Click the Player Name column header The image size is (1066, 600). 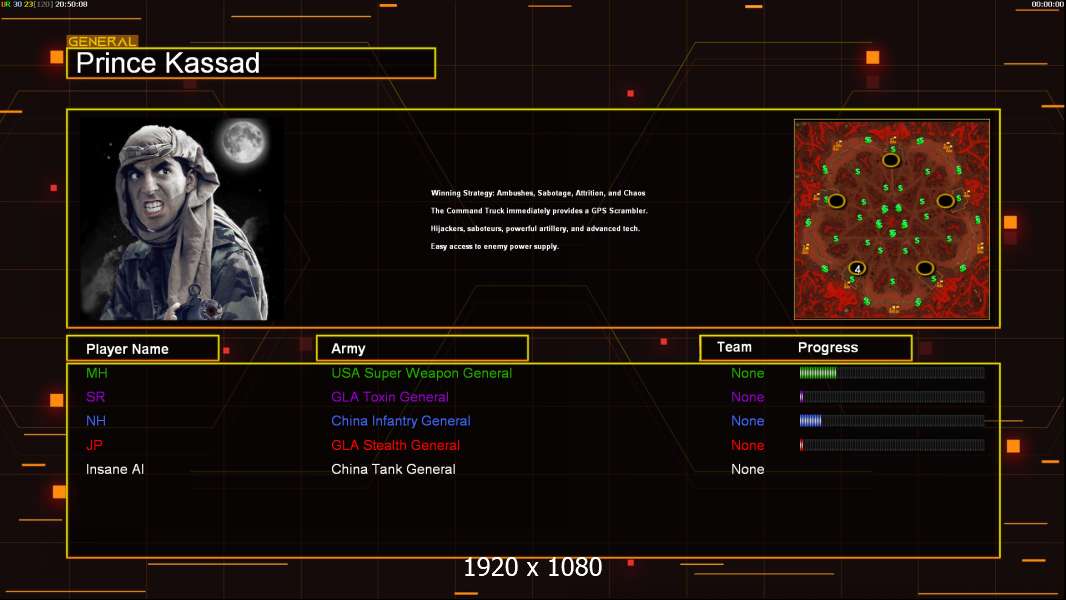point(143,349)
